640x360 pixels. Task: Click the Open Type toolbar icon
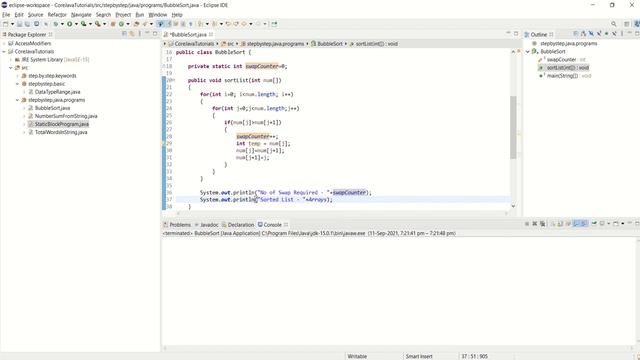(x=136, y=24)
